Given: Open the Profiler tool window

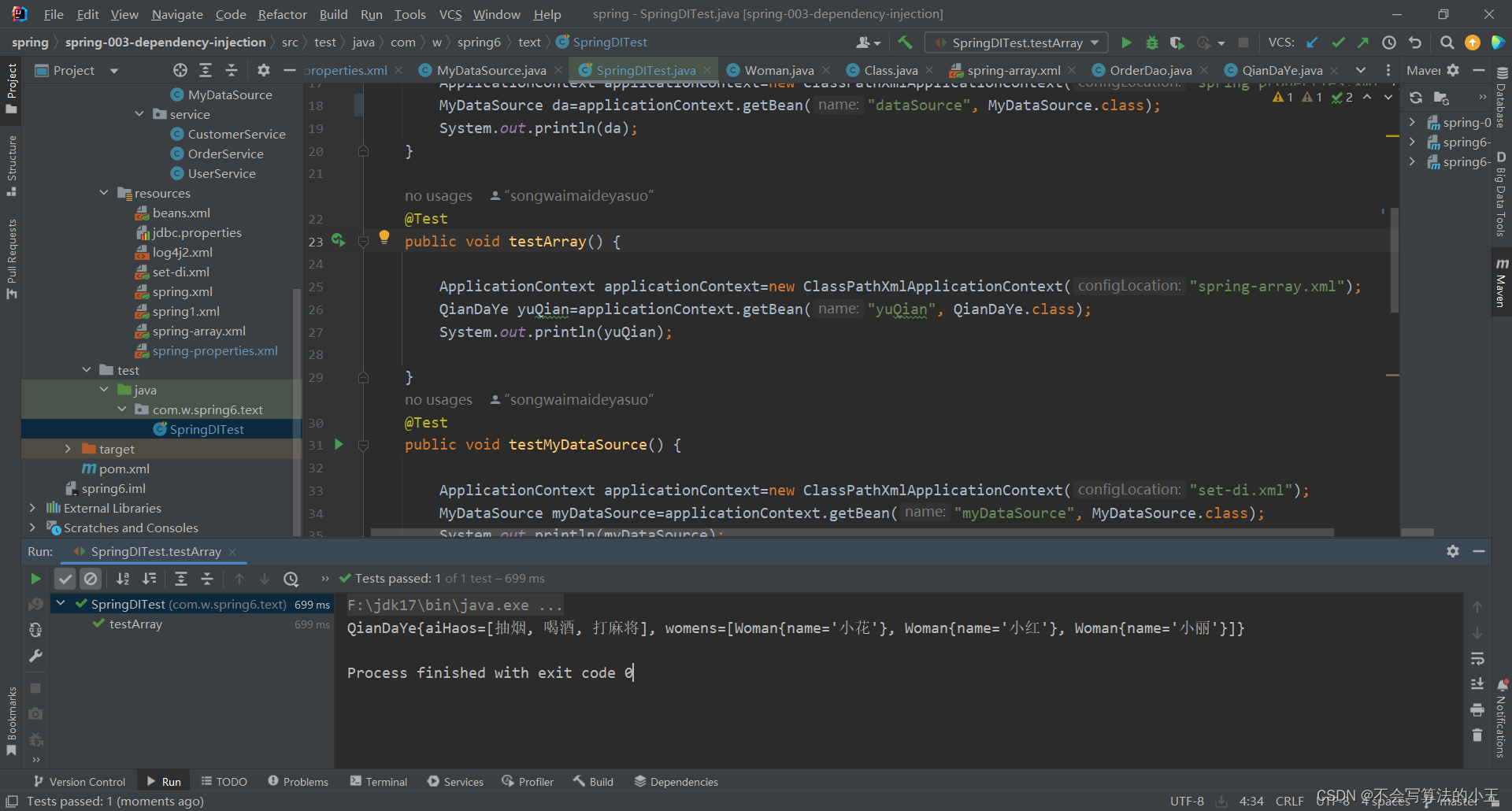Looking at the screenshot, I should click(x=527, y=781).
